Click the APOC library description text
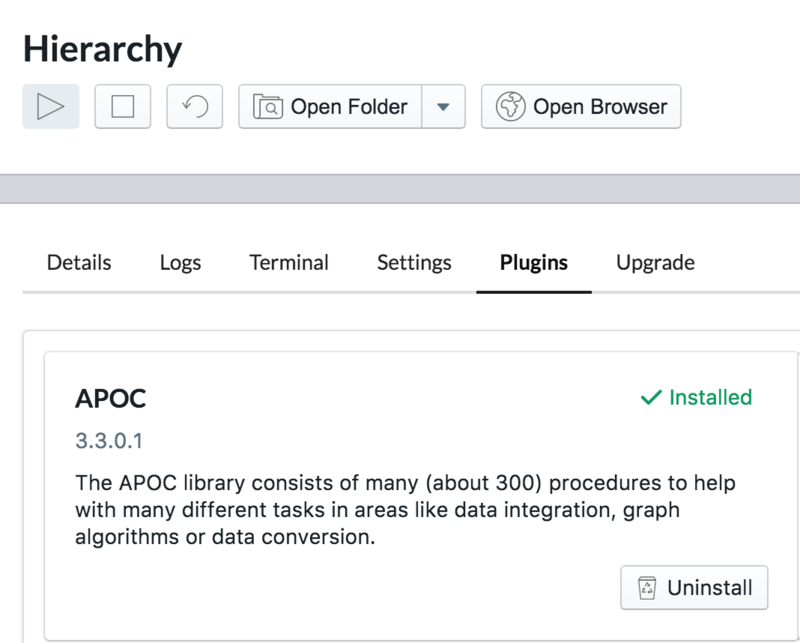 point(405,510)
